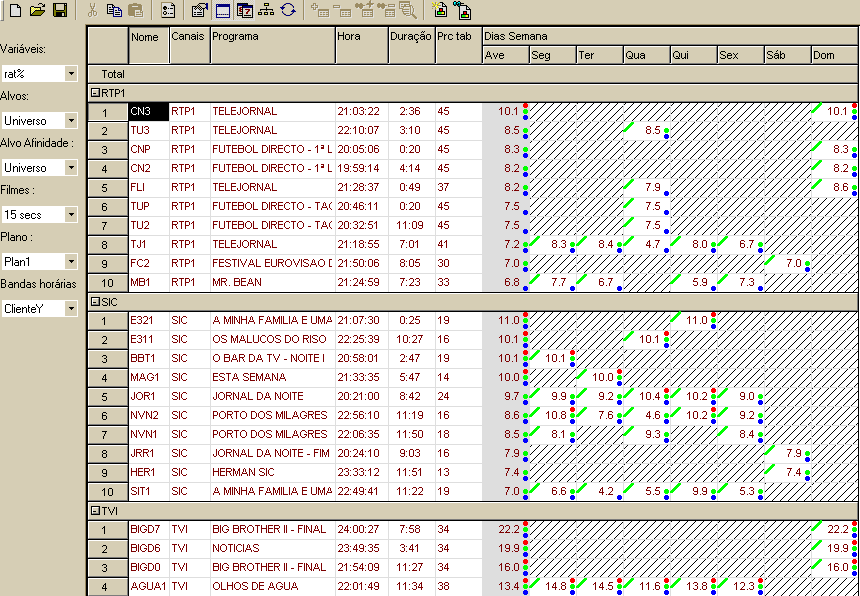Select the Total row
860x596 pixels.
[473, 74]
